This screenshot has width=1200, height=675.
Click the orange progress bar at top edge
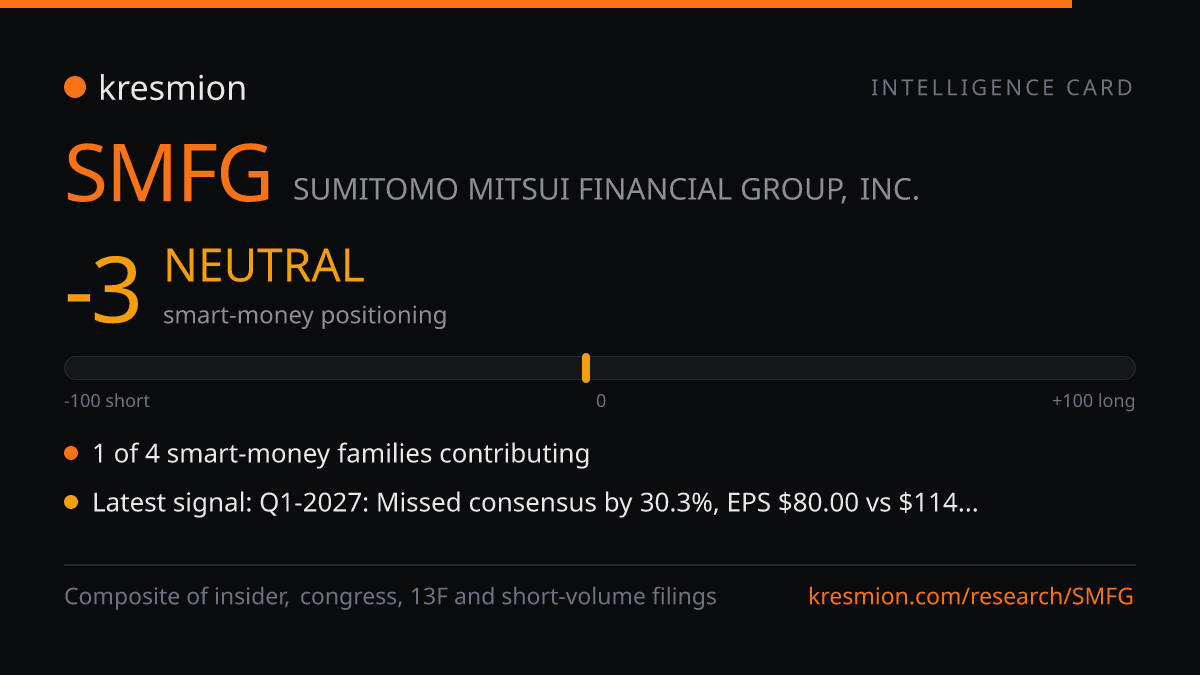536,4
